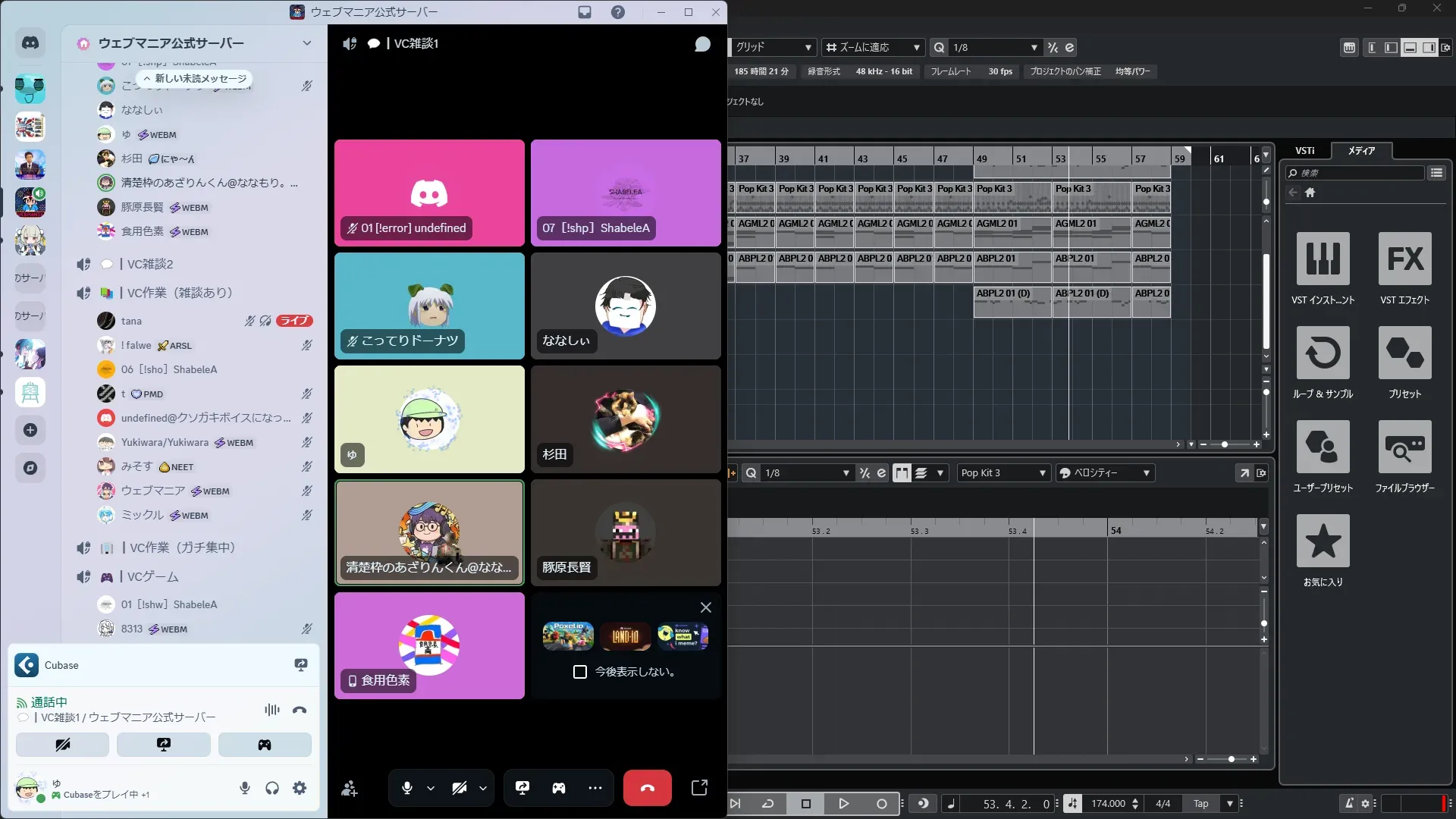This screenshot has height=819, width=1456.
Task: Open the File Browser tile
Action: point(1404,447)
